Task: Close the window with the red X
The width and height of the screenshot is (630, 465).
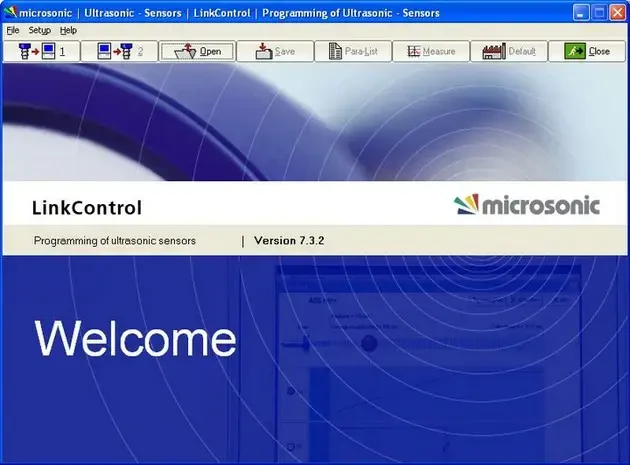Action: click(616, 12)
